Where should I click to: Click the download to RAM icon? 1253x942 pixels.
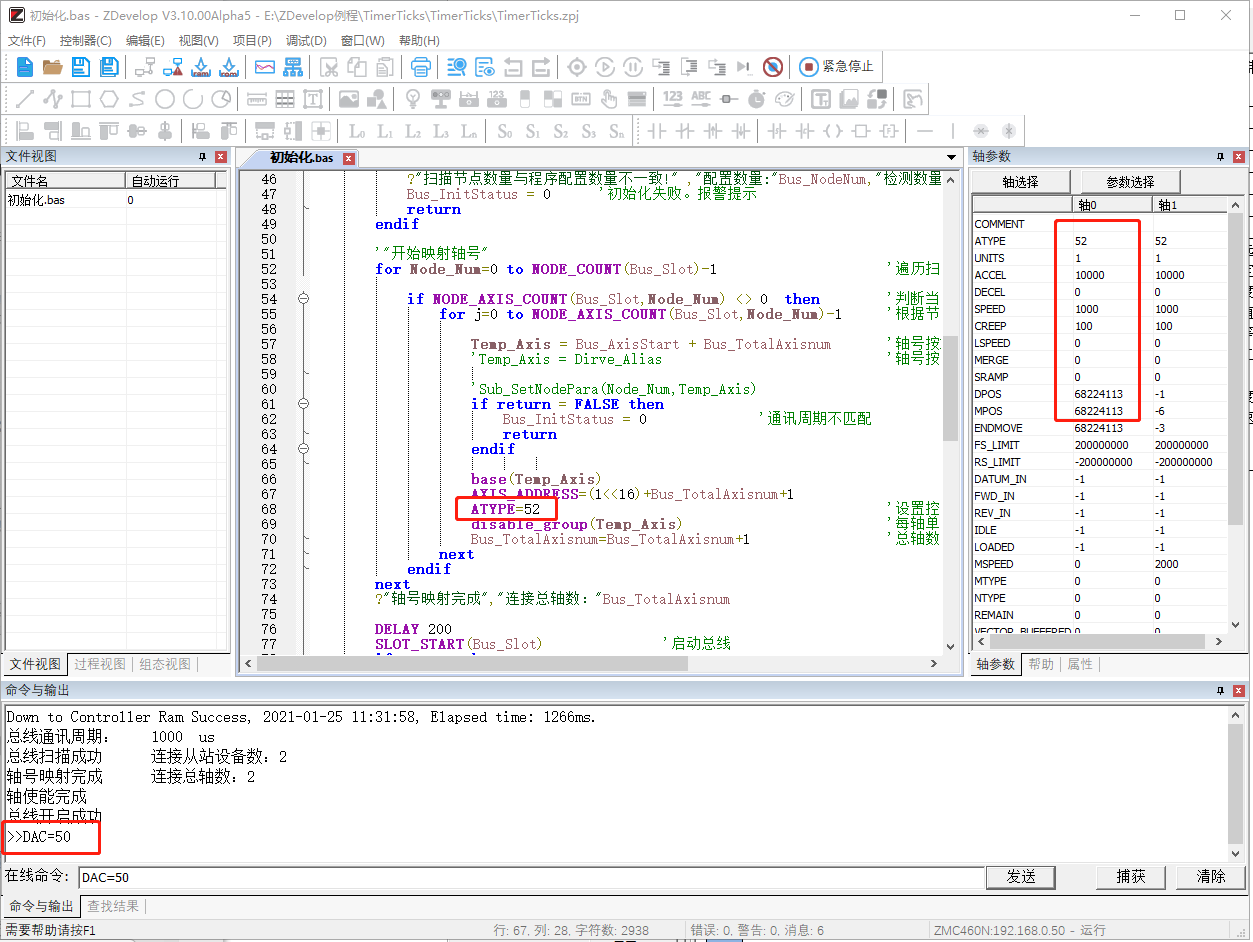click(x=201, y=67)
